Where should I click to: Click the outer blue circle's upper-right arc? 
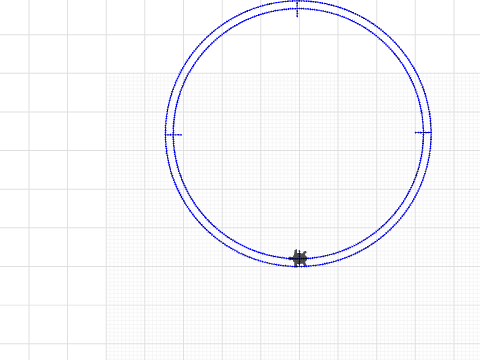tap(393, 39)
